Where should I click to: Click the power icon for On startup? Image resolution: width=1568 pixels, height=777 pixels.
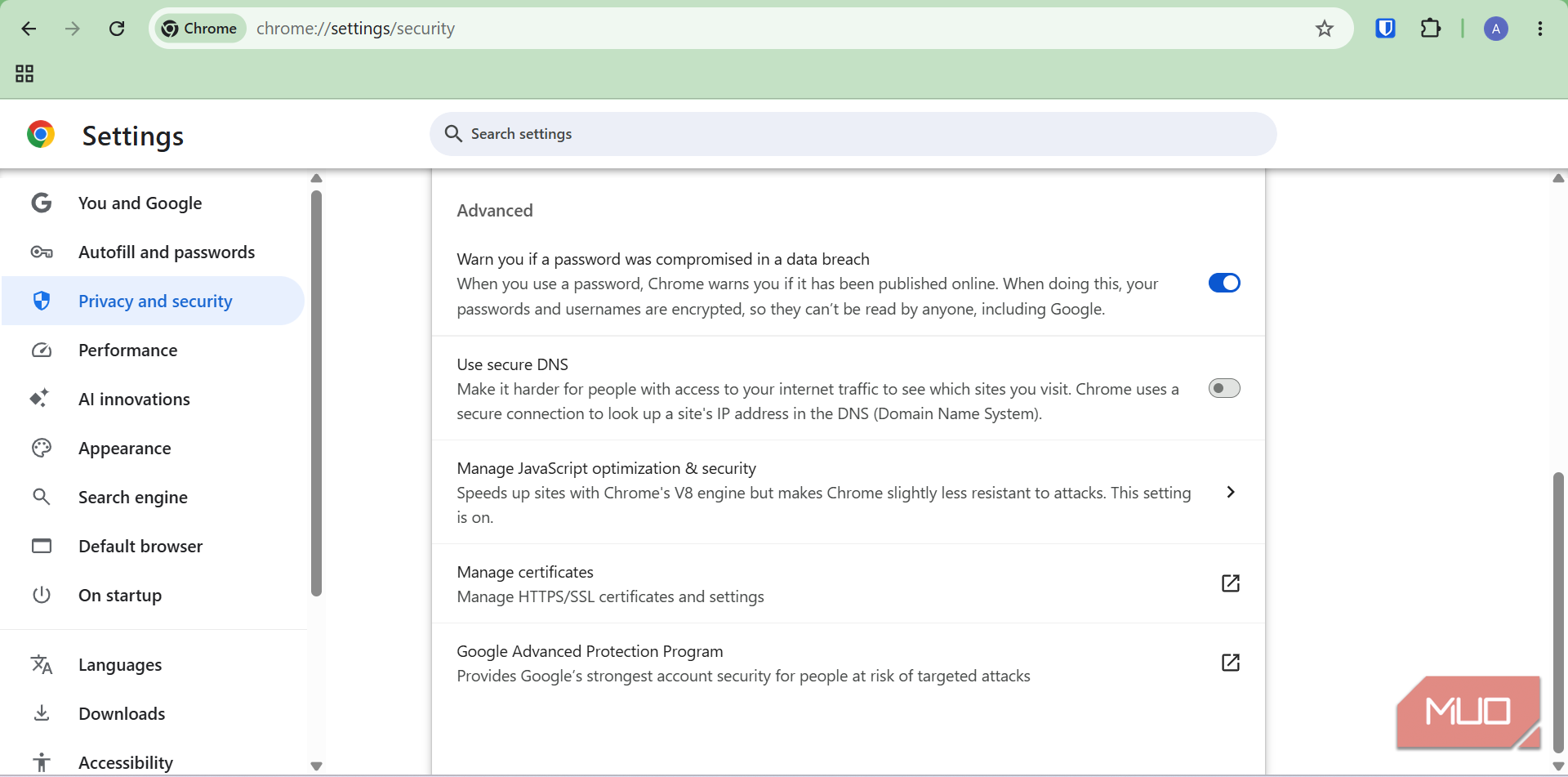[x=42, y=595]
